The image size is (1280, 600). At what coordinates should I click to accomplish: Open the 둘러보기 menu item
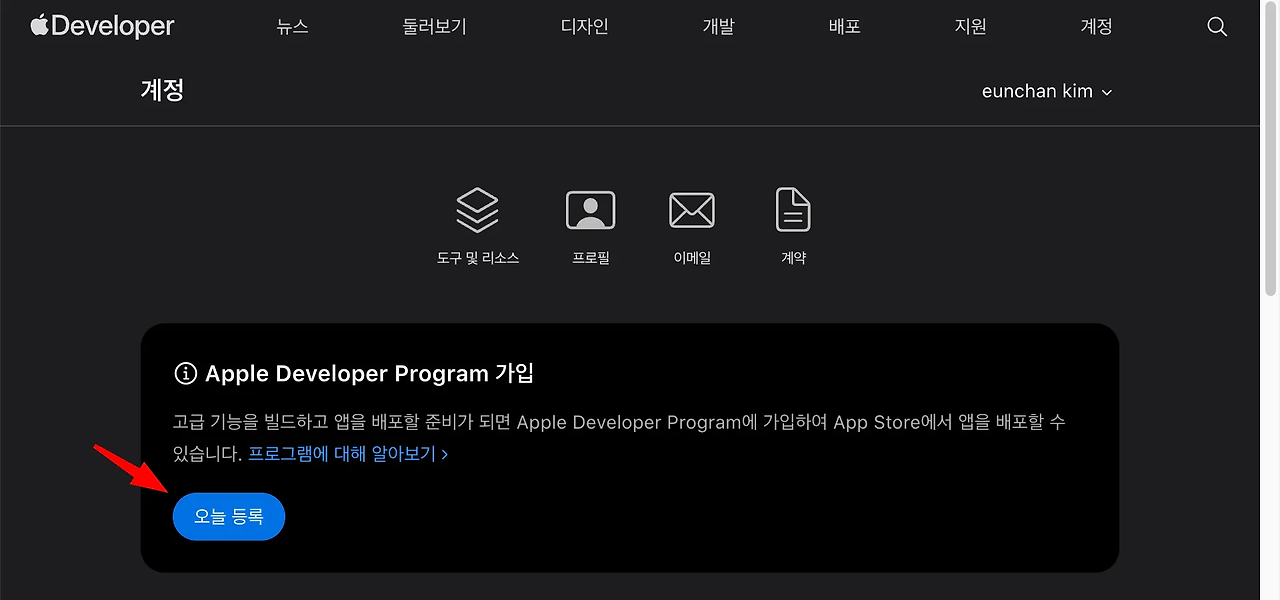435,27
